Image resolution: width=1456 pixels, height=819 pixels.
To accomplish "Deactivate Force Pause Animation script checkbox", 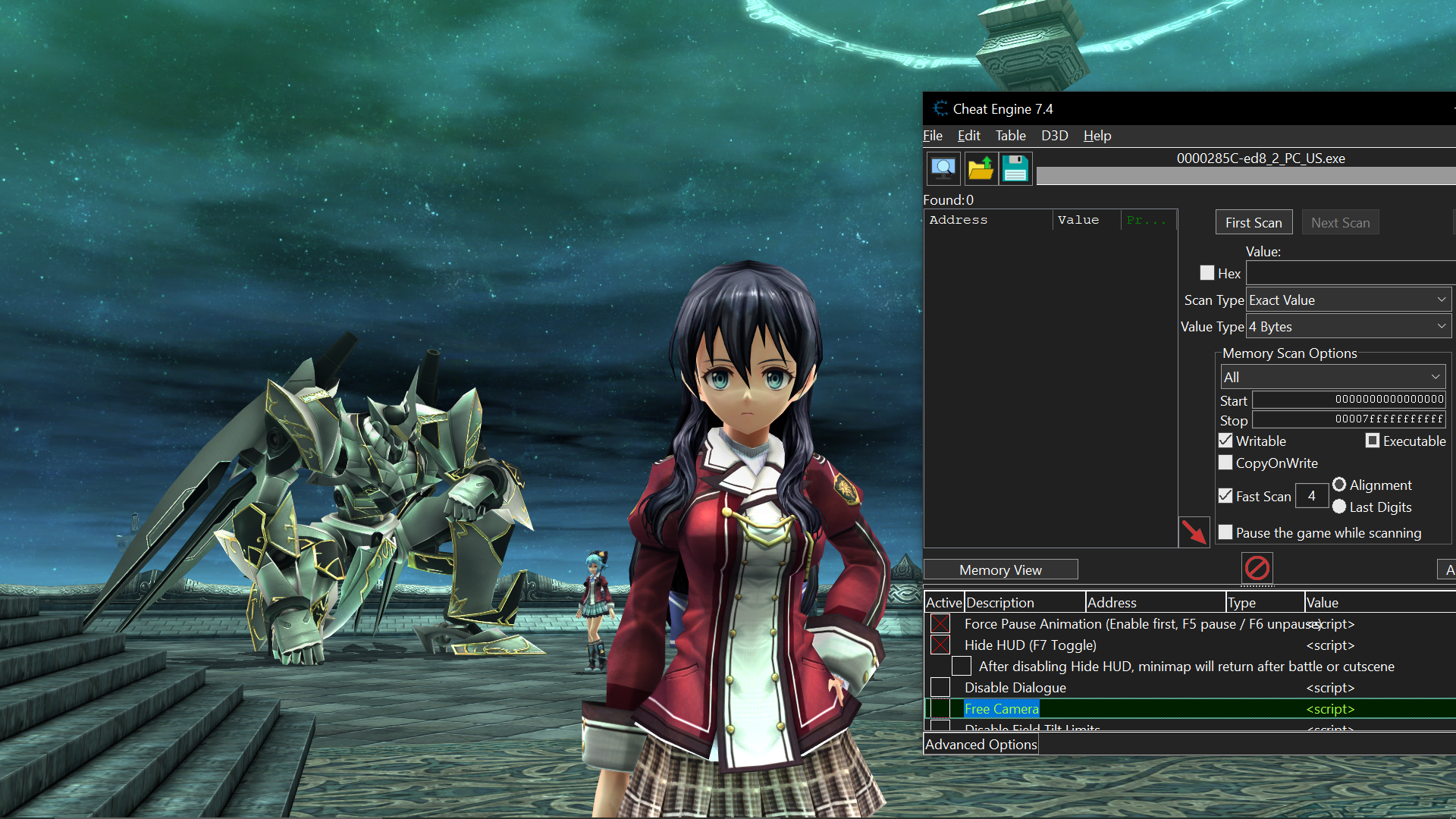I will [x=940, y=623].
